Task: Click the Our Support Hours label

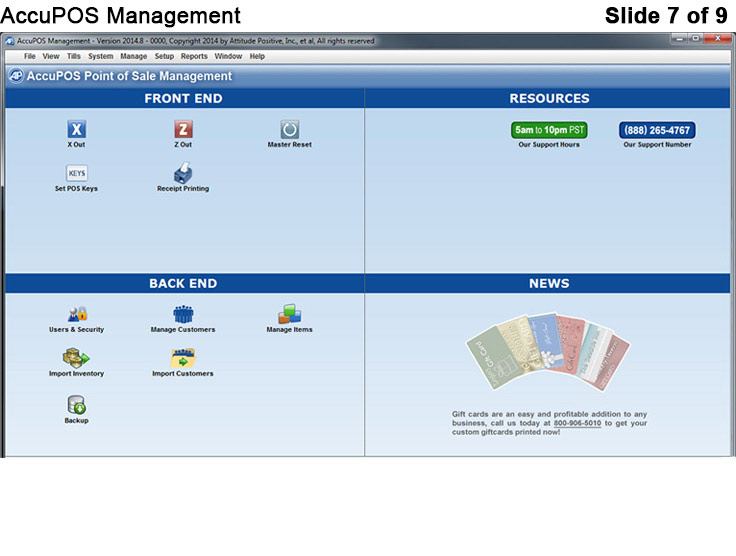Action: tap(549, 145)
